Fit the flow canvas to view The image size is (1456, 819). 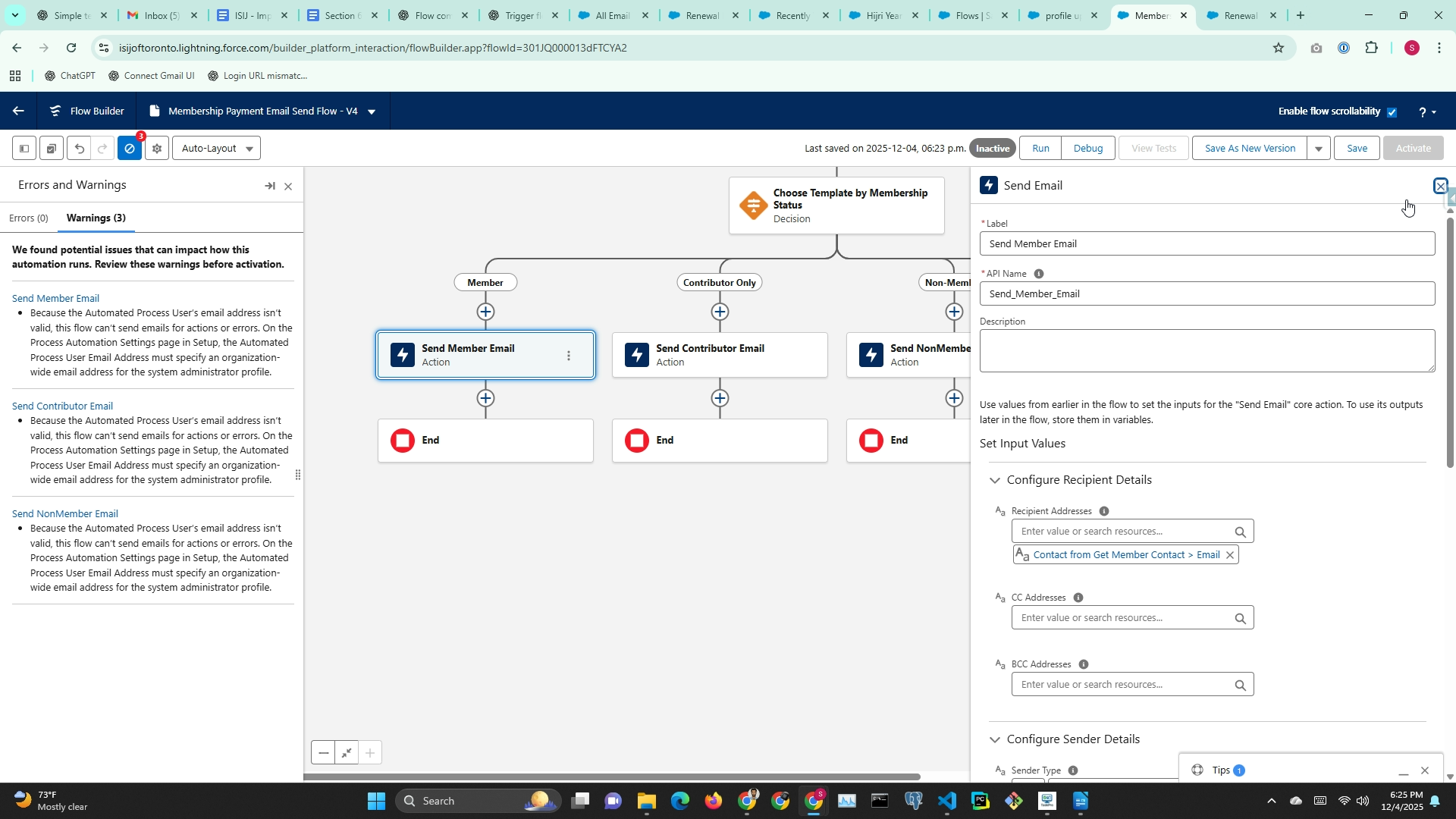pos(347,753)
